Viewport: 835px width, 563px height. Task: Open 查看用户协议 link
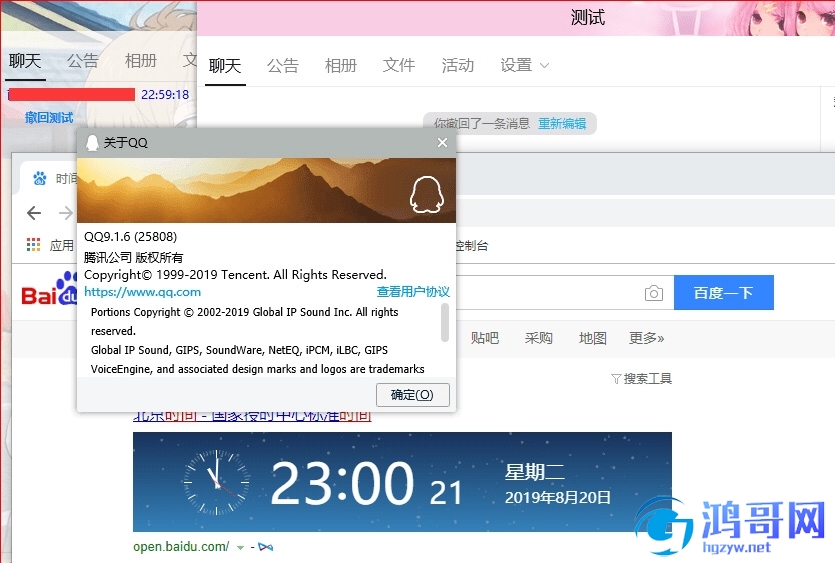(413, 292)
